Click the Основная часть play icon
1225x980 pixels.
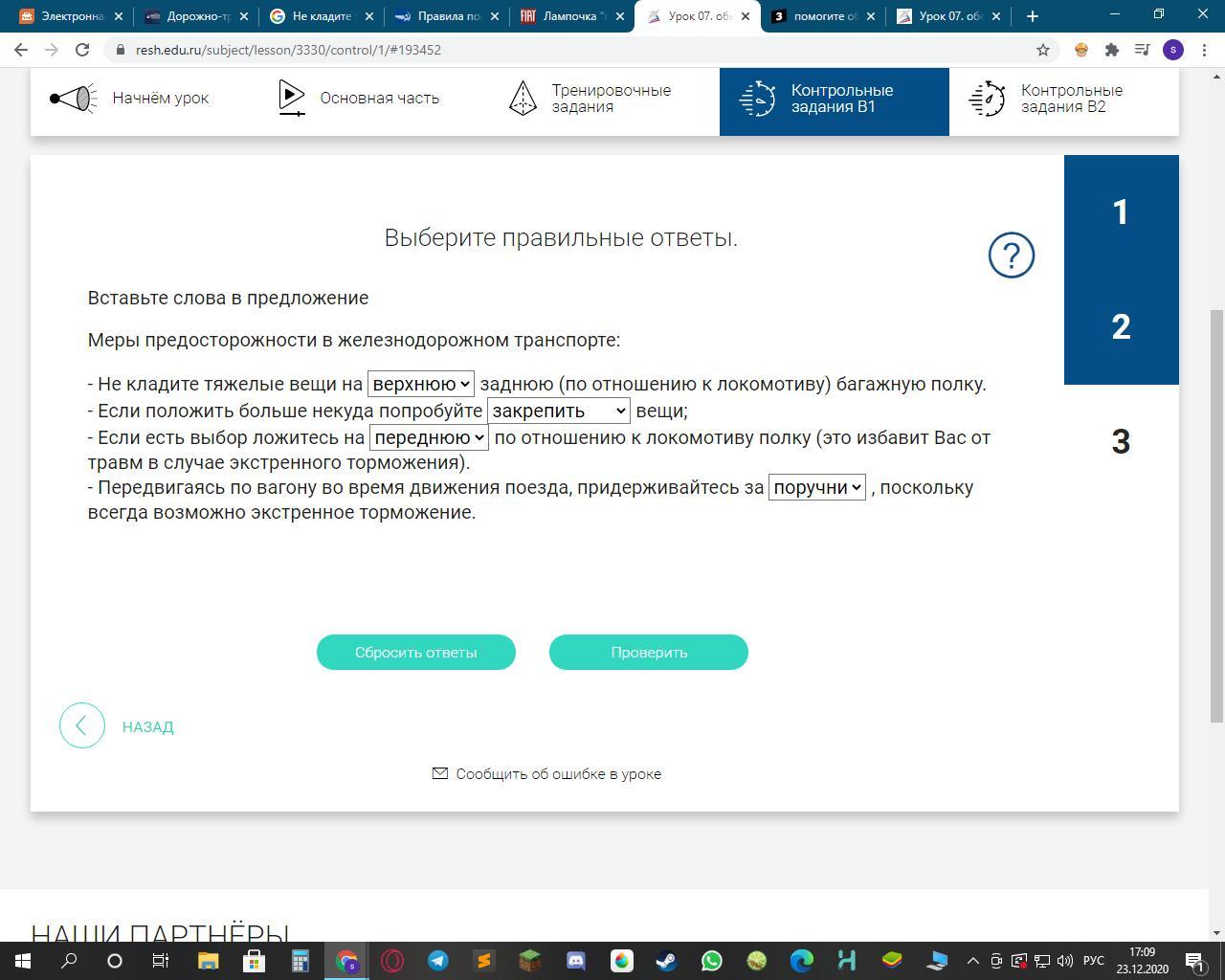[x=291, y=98]
